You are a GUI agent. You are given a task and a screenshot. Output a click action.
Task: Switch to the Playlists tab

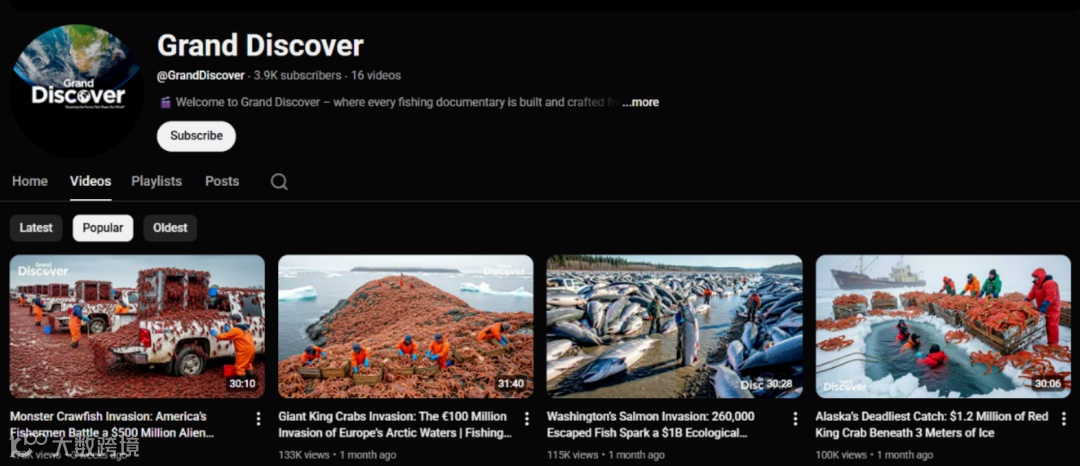[156, 182]
